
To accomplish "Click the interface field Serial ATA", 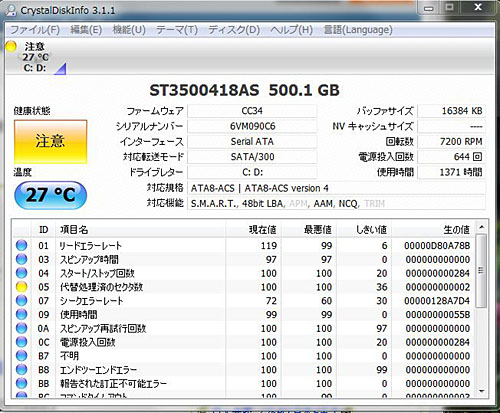I will (252, 142).
